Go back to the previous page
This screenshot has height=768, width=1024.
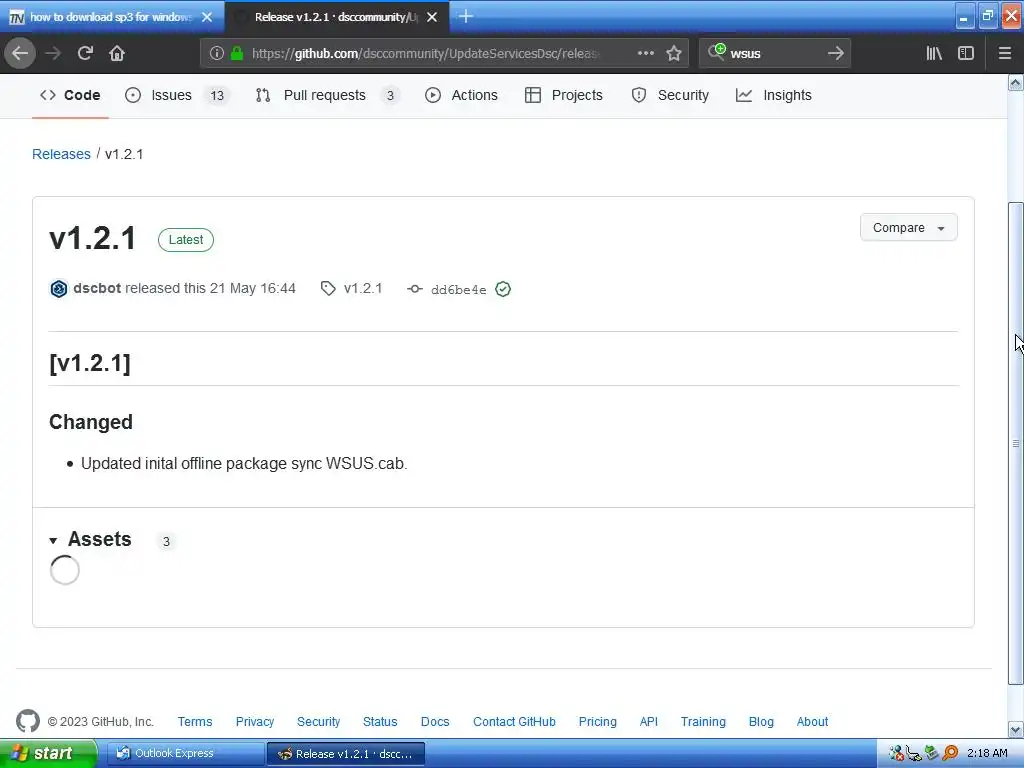(20, 54)
